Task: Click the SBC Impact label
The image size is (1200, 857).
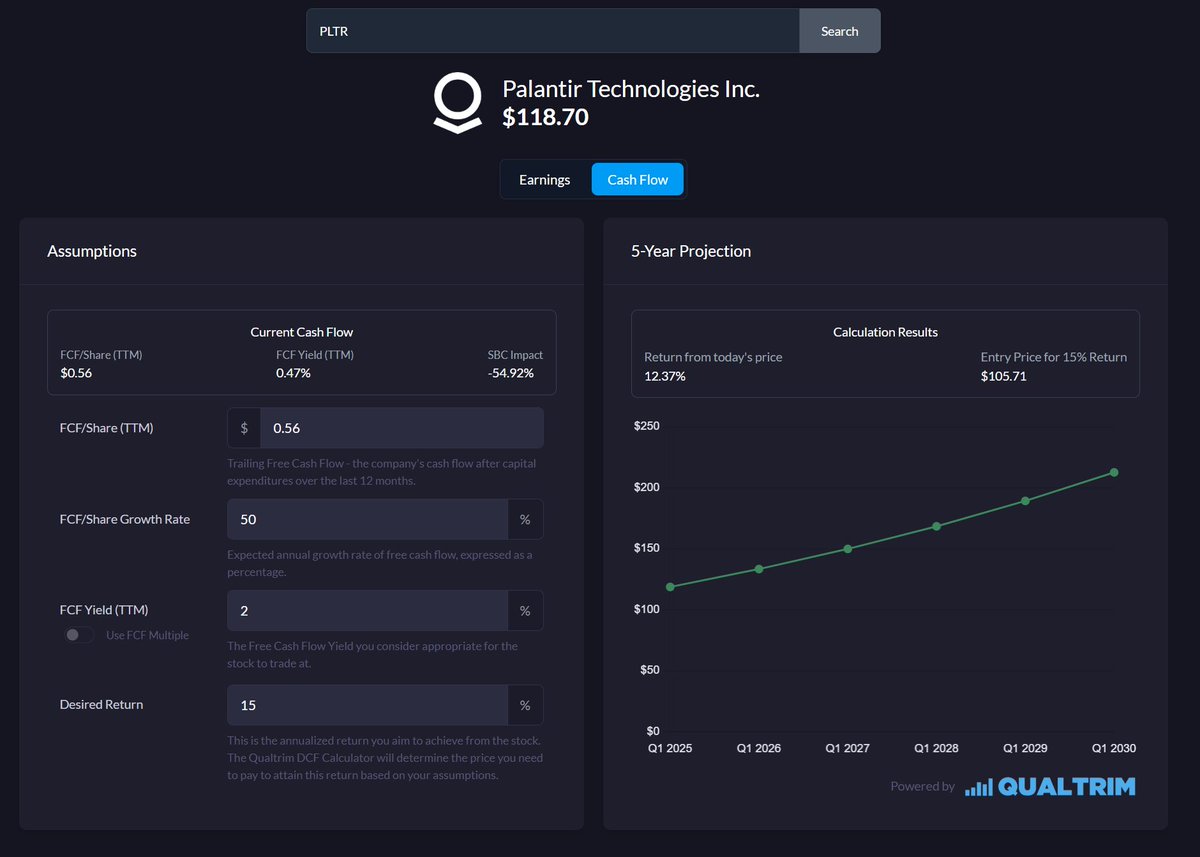Action: [x=515, y=355]
